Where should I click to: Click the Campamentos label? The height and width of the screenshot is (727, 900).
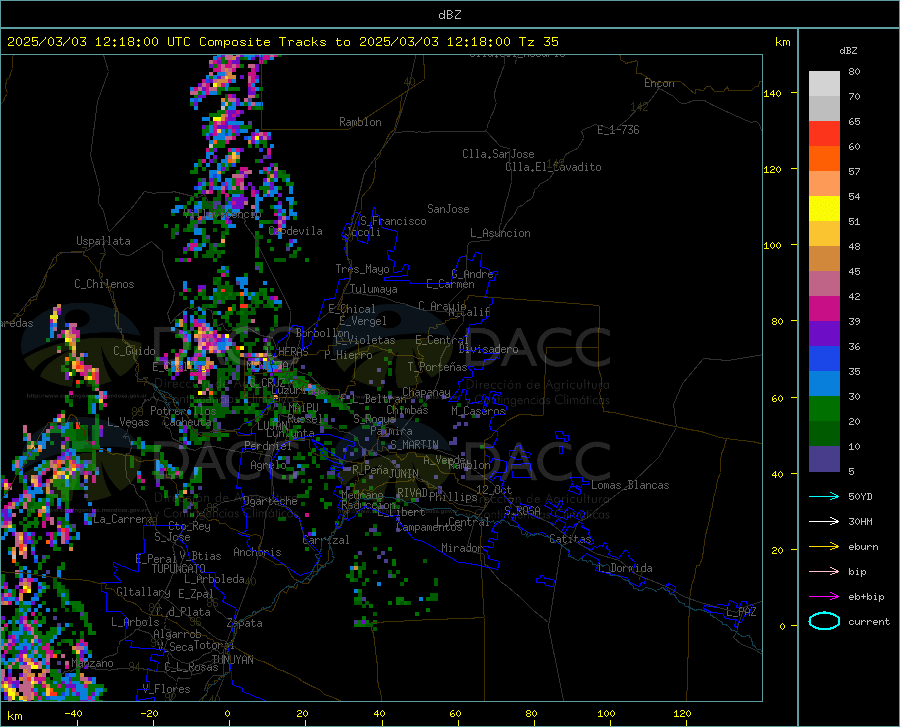pyautogui.click(x=429, y=527)
